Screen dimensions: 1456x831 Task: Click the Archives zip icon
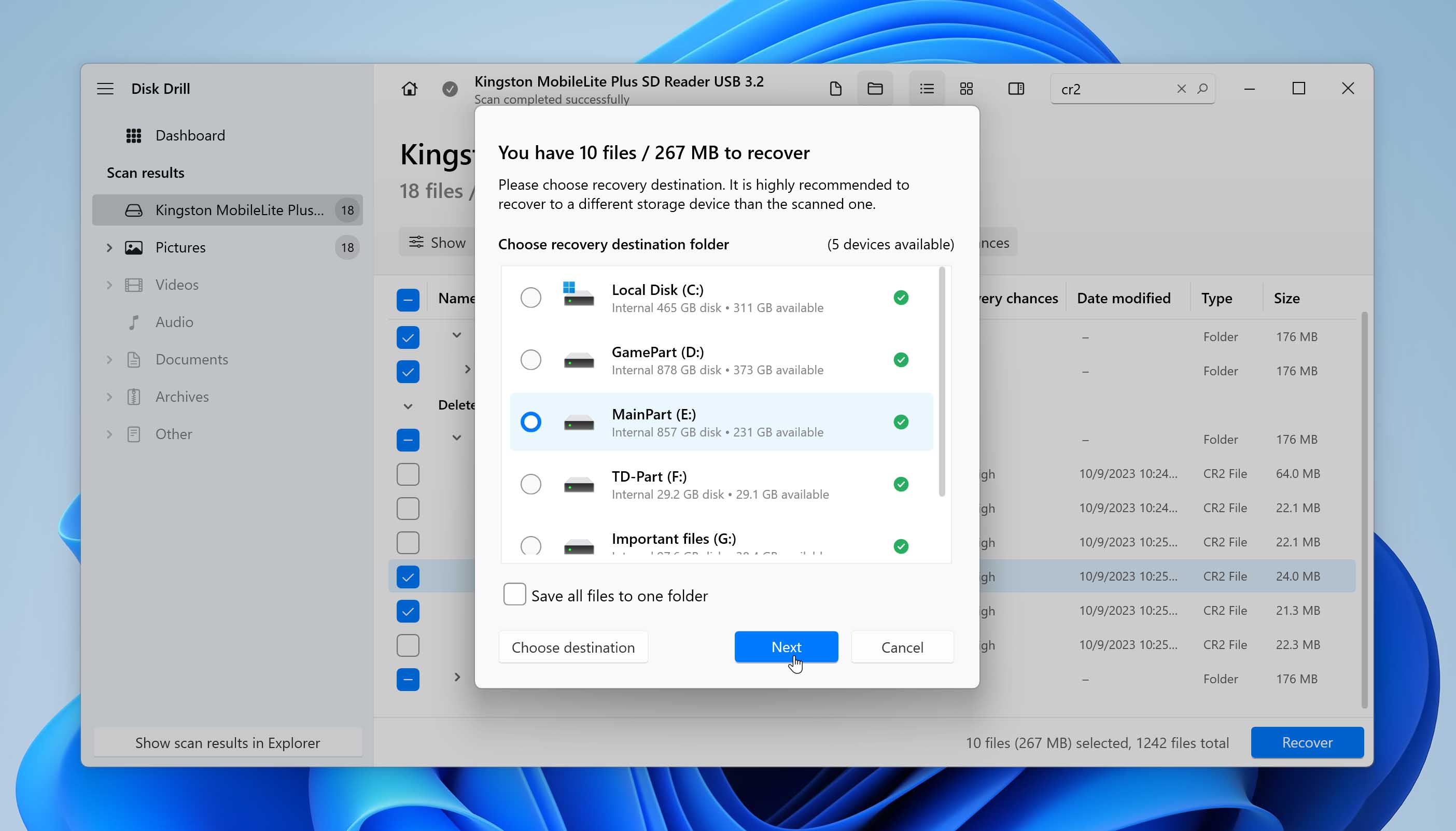pos(134,397)
